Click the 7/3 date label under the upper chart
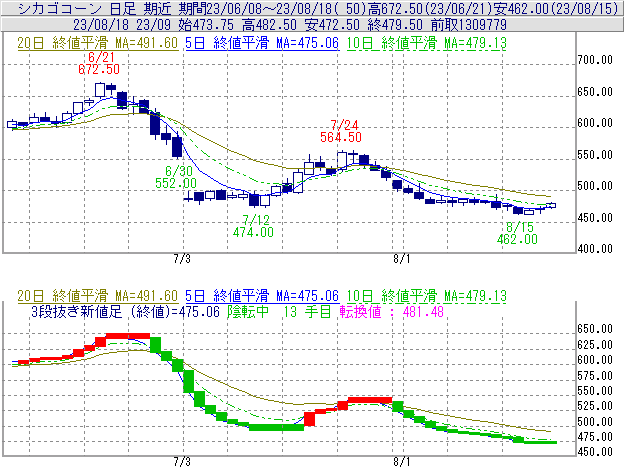Screen dimensions: 624x475 click(x=182, y=259)
